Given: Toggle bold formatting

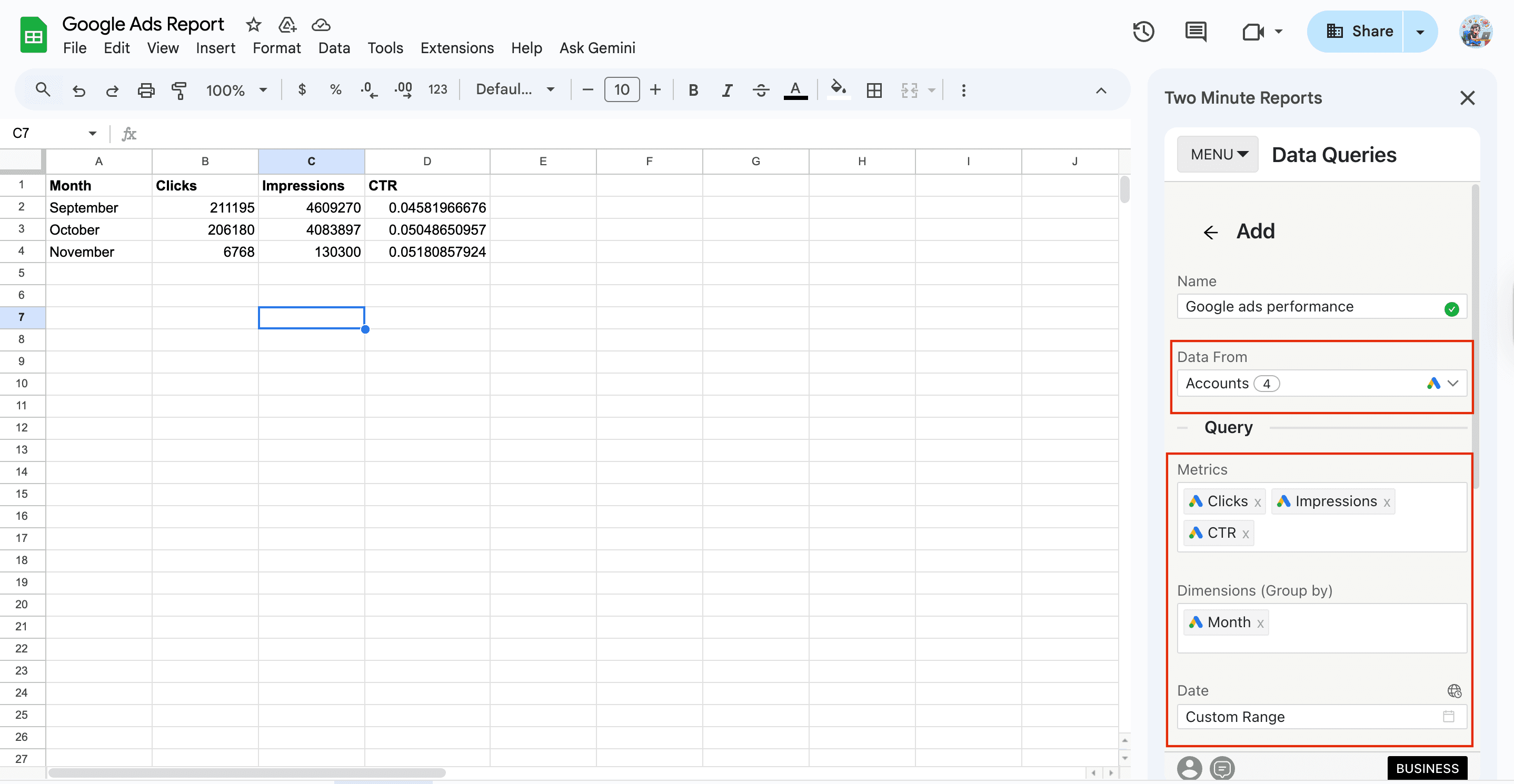Looking at the screenshot, I should (x=693, y=90).
